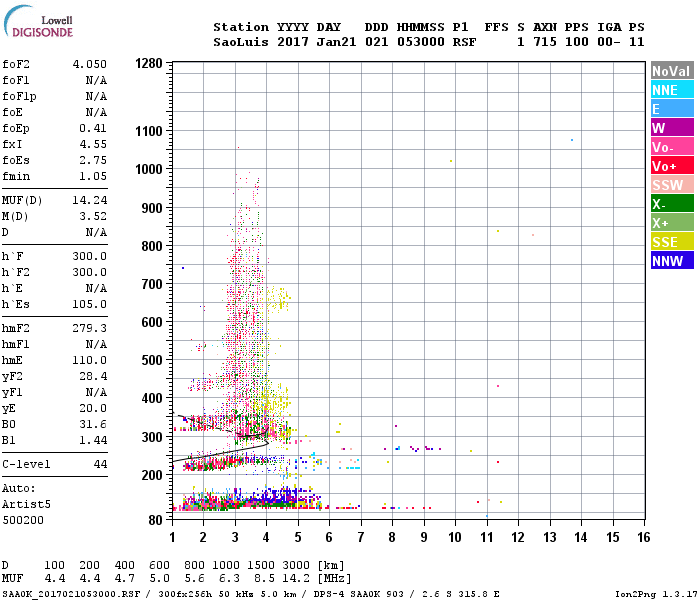Click the foF1 N/A value

[x=96, y=80]
